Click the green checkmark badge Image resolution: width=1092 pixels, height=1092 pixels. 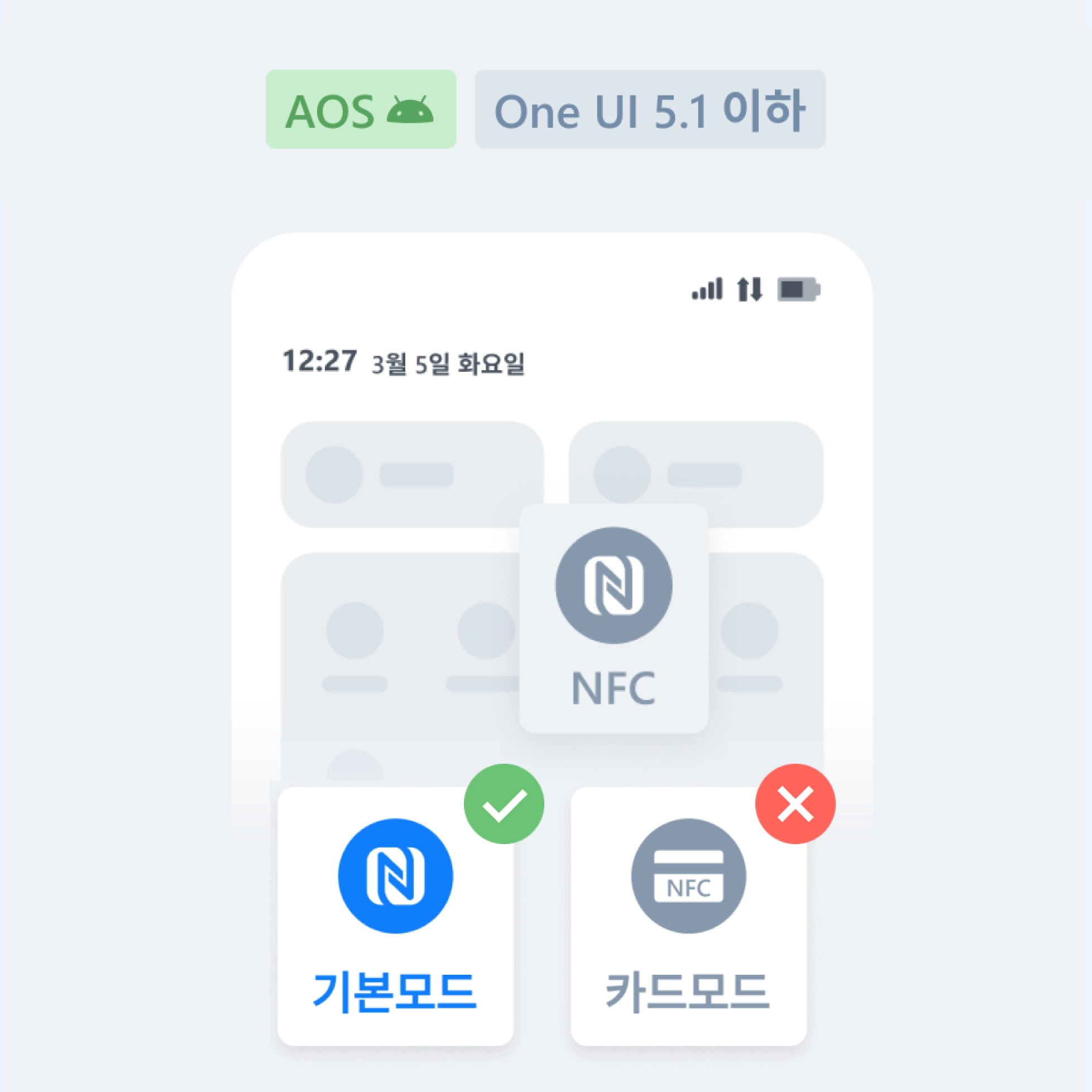[x=504, y=804]
